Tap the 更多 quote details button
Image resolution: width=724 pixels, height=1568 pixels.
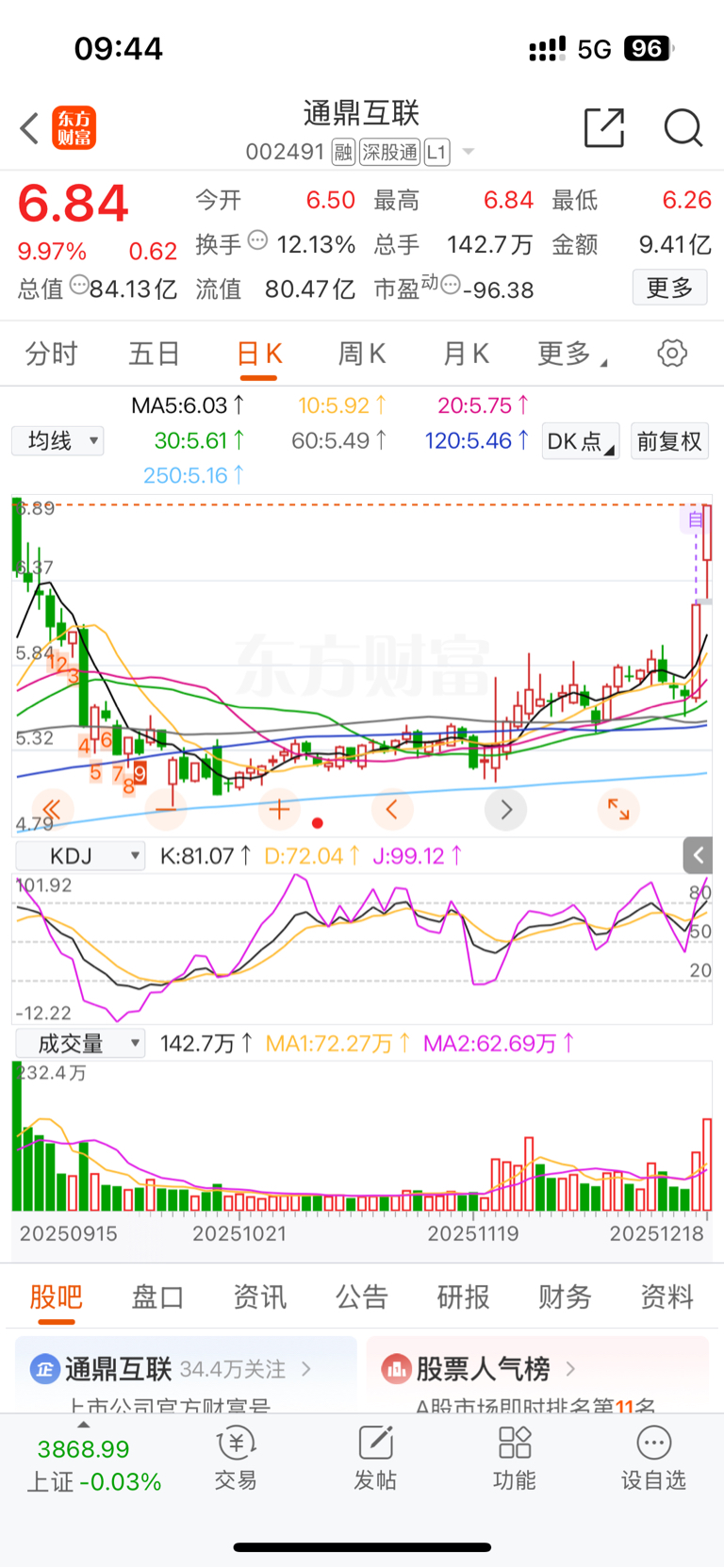click(669, 288)
